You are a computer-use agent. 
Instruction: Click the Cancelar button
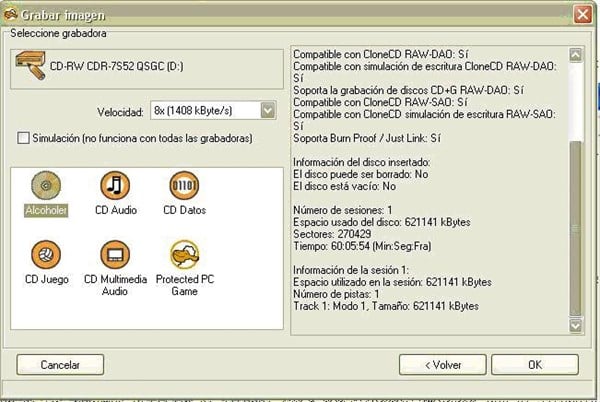coord(60,365)
